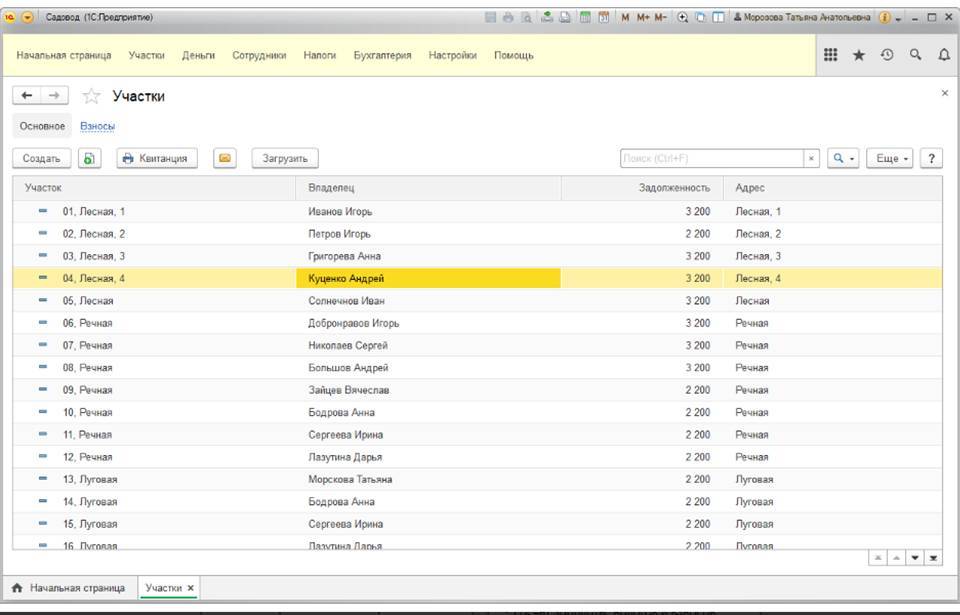This screenshot has width=960, height=615.
Task: Open the 1C main menu dropdown circle
Action: click(x=28, y=17)
